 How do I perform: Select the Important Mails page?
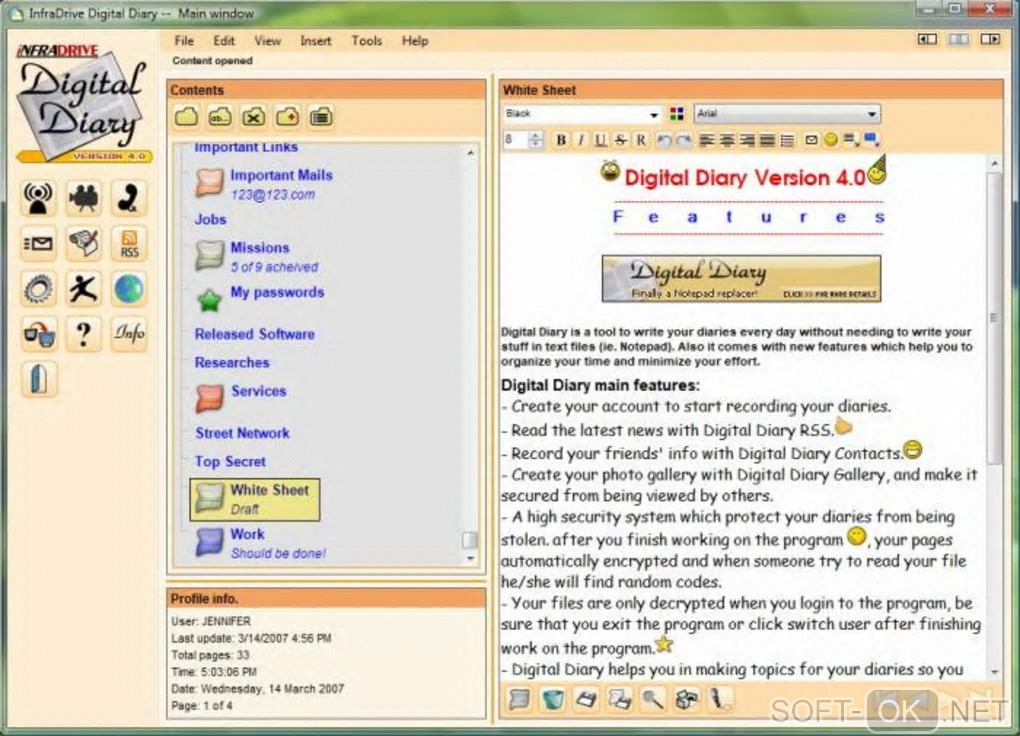tap(265, 184)
